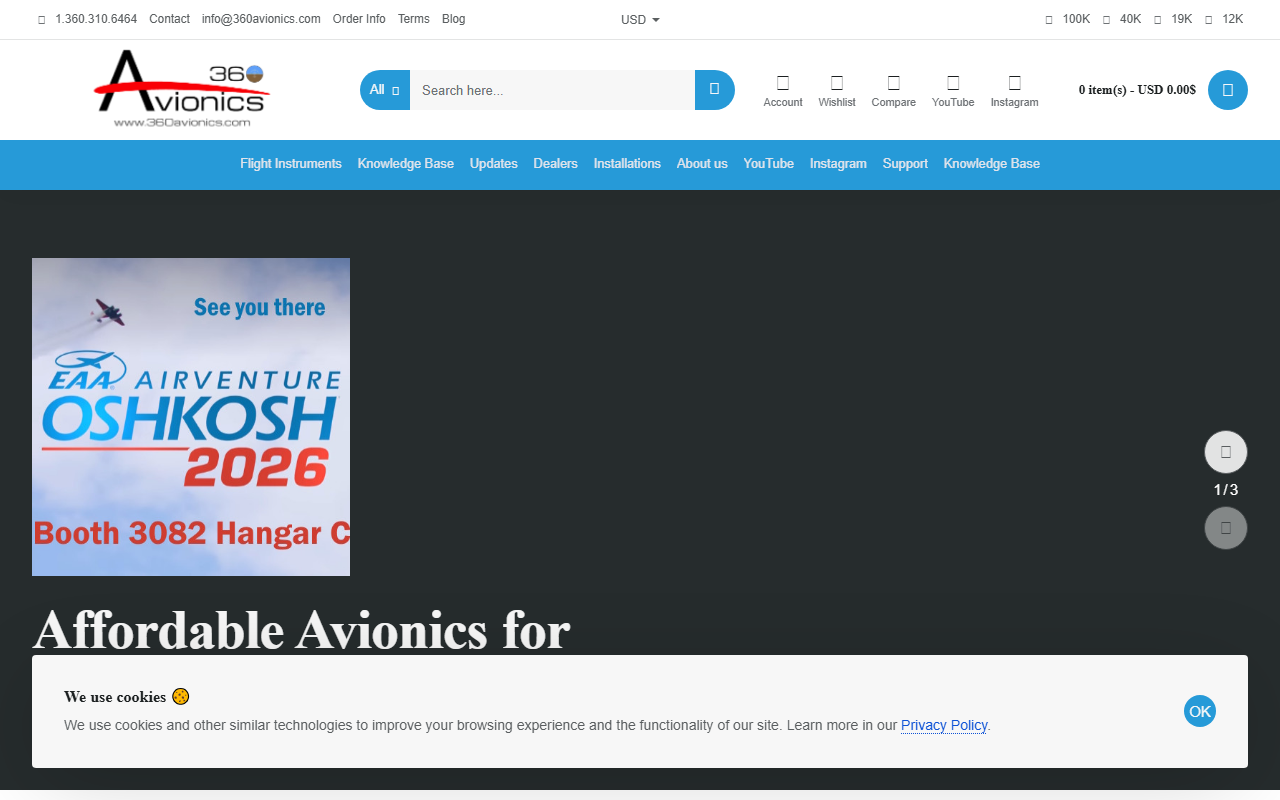Open Support menu item
Viewport: 1280px width, 800px height.
pyautogui.click(x=905, y=164)
